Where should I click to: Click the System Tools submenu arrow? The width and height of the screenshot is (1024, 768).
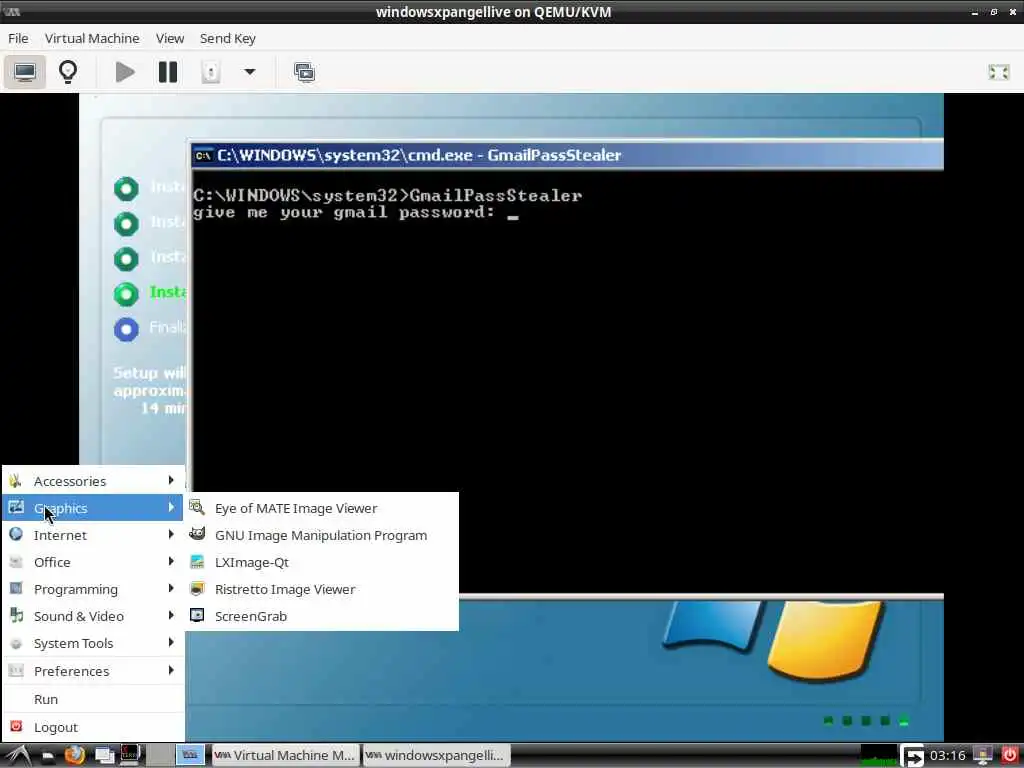pyautogui.click(x=171, y=643)
